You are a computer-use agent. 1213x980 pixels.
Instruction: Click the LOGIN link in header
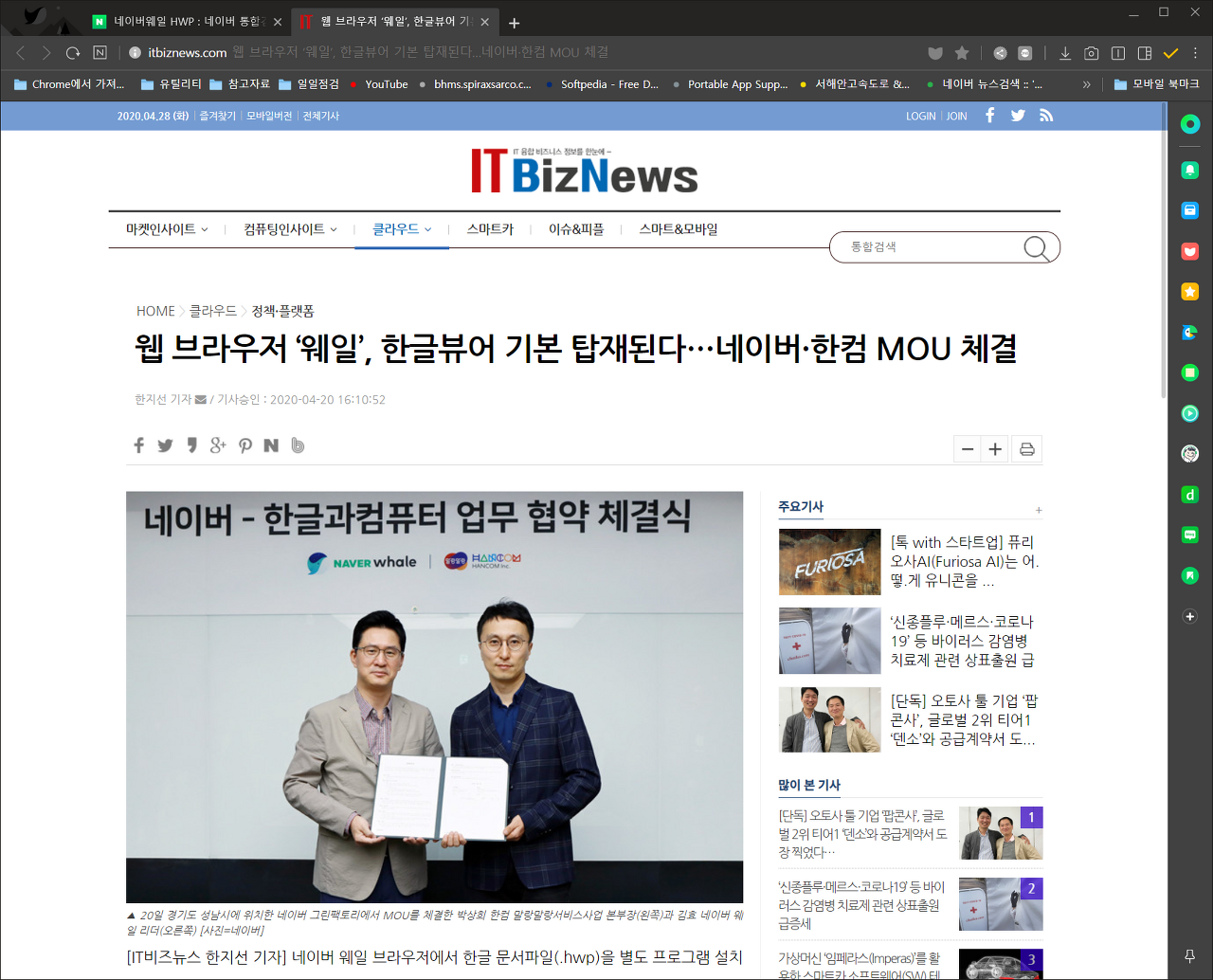pyautogui.click(x=920, y=116)
